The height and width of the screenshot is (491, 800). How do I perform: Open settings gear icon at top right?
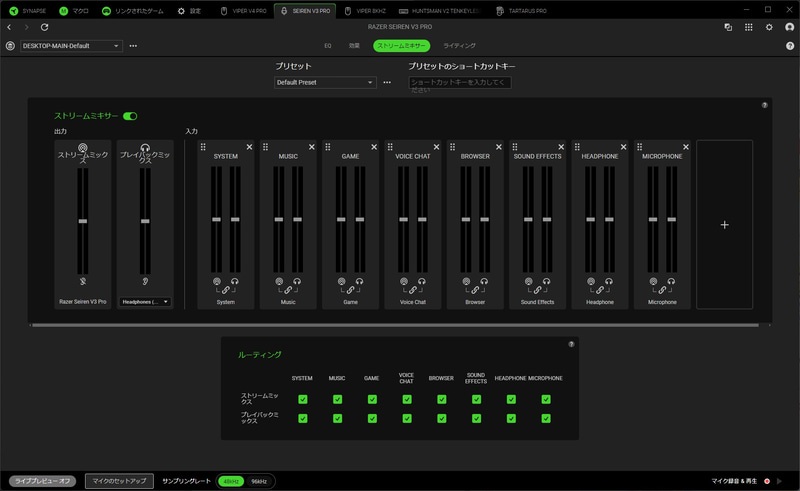(x=769, y=27)
